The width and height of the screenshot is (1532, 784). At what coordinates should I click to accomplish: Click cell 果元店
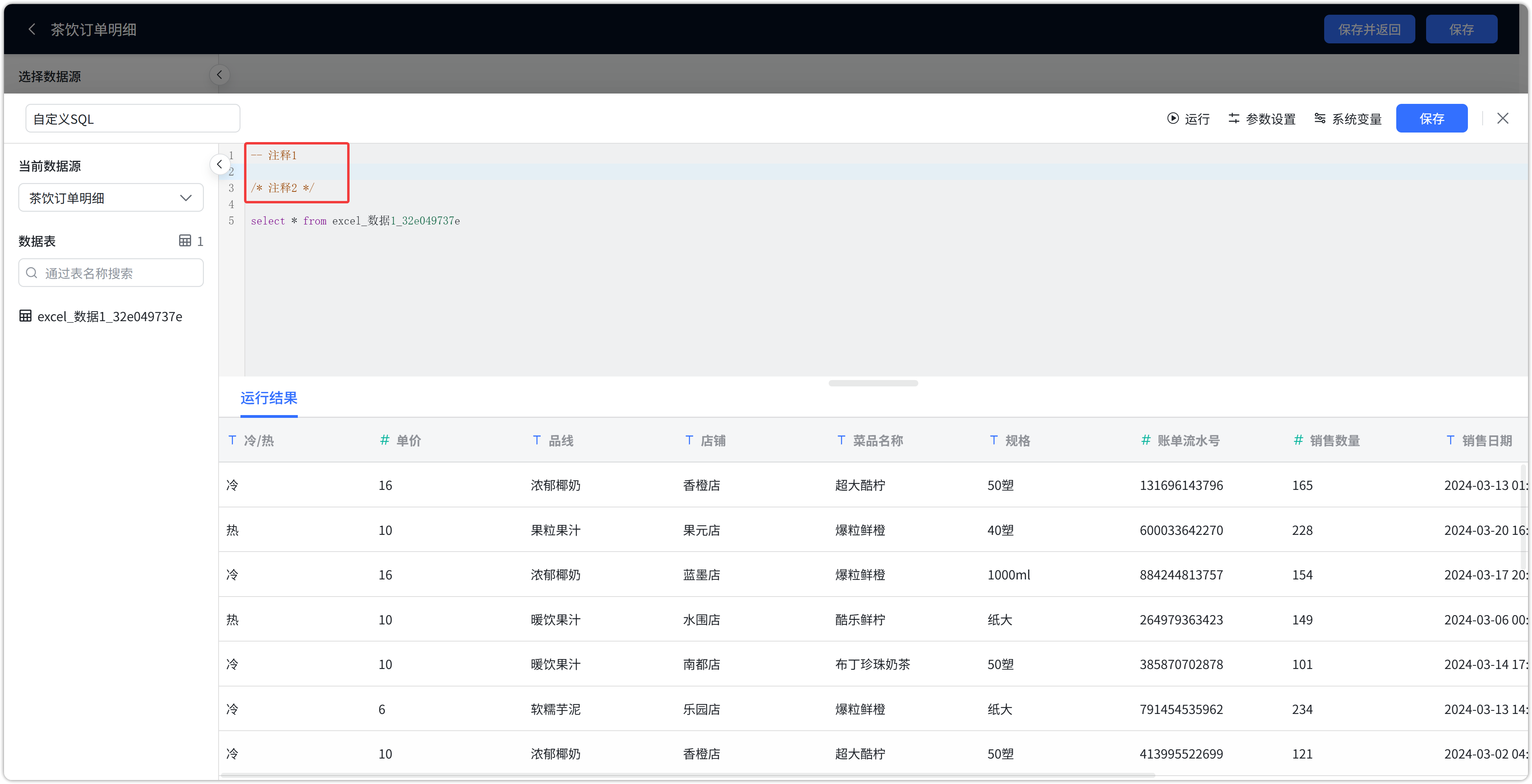[701, 530]
